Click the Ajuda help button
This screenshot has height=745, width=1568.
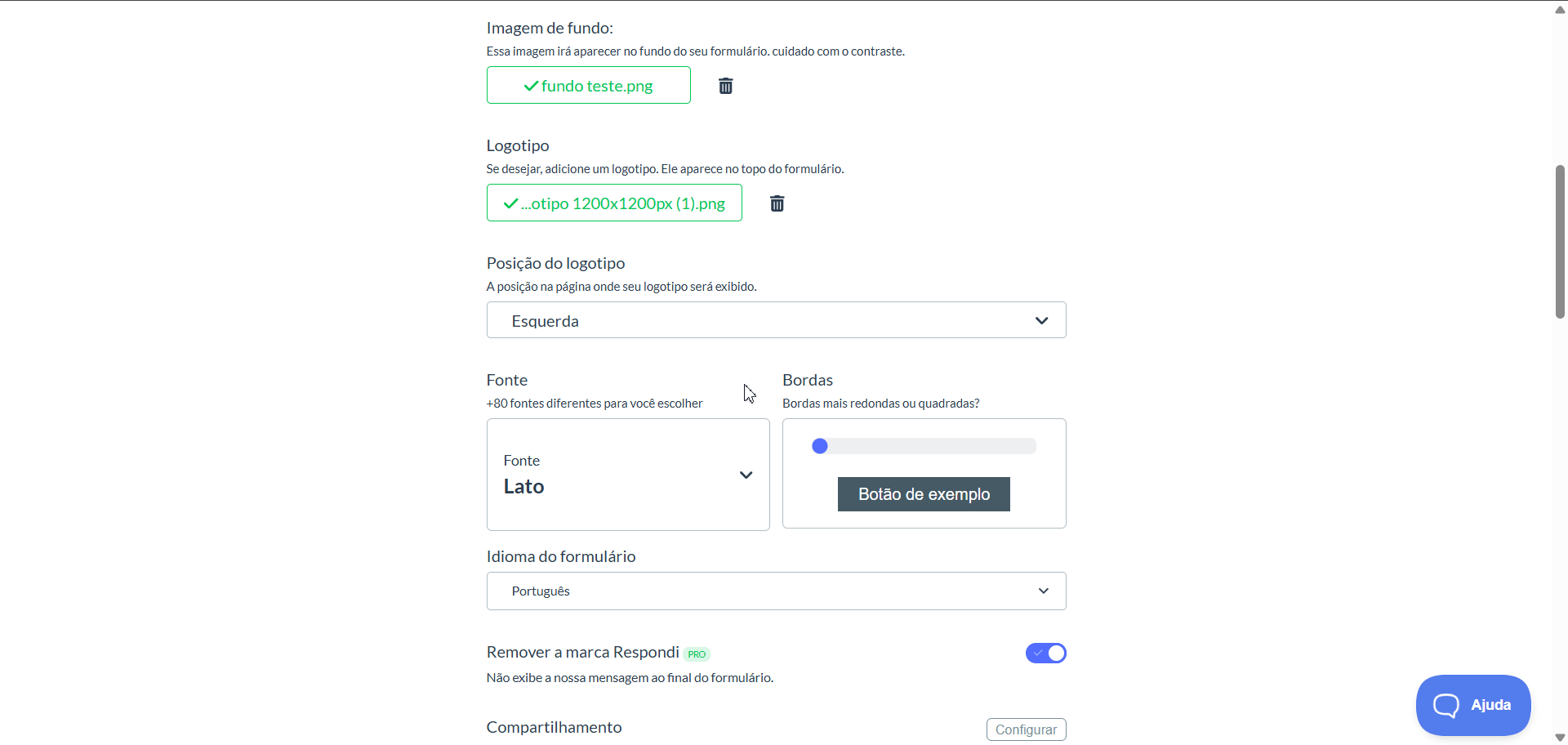point(1473,705)
